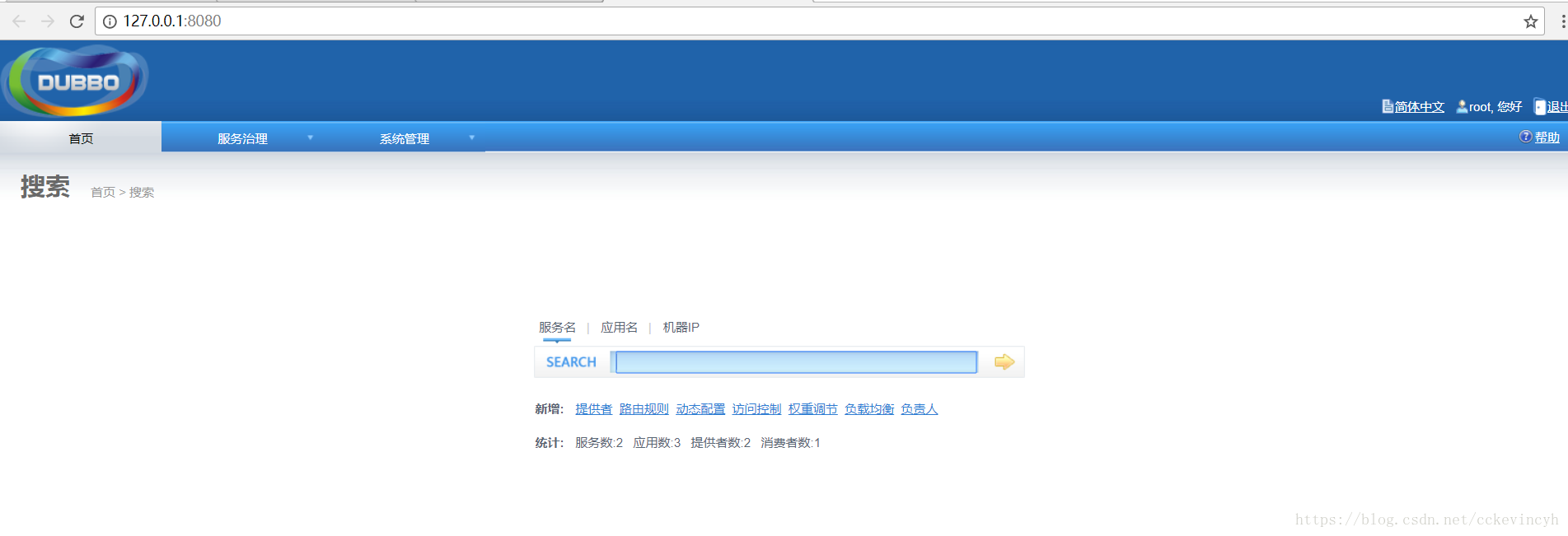Add new 动态配置
This screenshot has width=1568, height=536.
pos(700,409)
